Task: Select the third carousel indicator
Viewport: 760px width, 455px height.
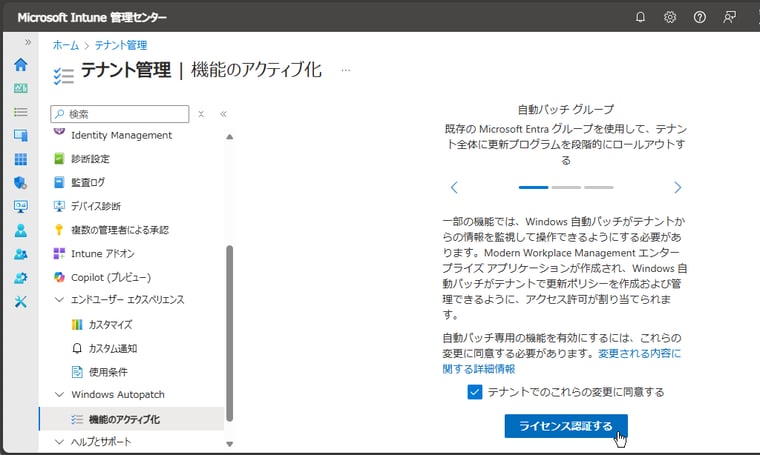Action: 599,187
